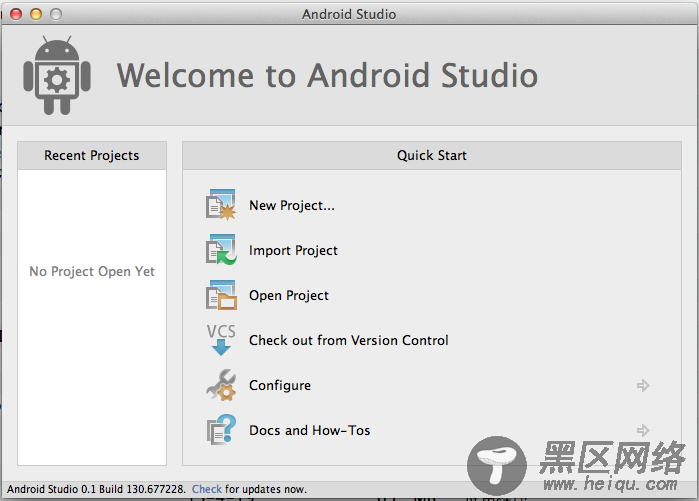This screenshot has height=501, width=699.
Task: Click the Import Project icon
Action: pyautogui.click(x=221, y=250)
